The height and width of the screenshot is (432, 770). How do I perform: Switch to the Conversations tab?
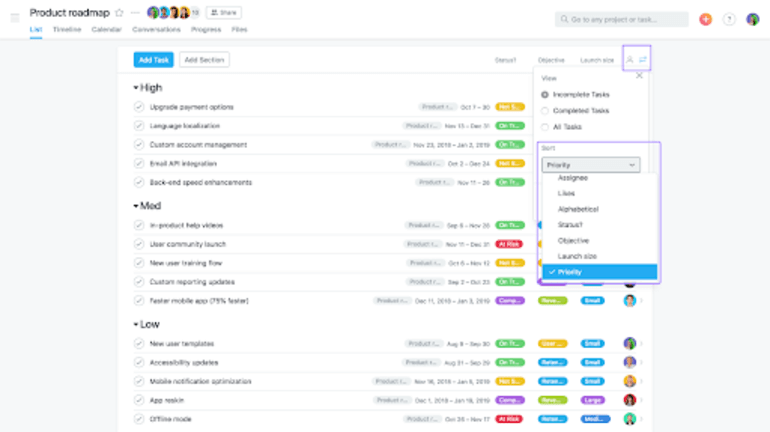(156, 29)
